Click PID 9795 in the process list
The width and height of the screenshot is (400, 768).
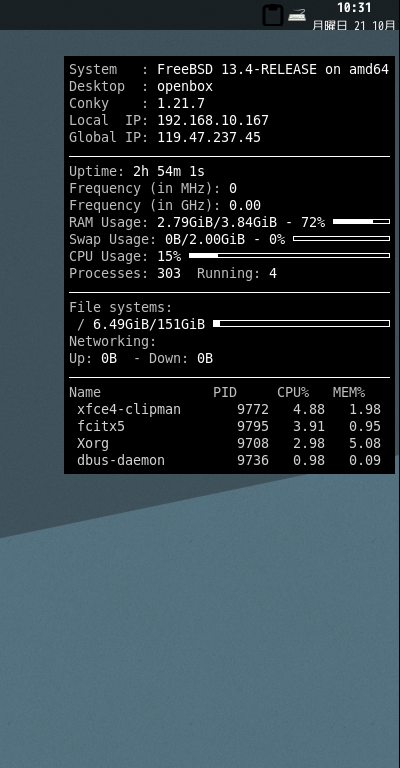tap(253, 427)
